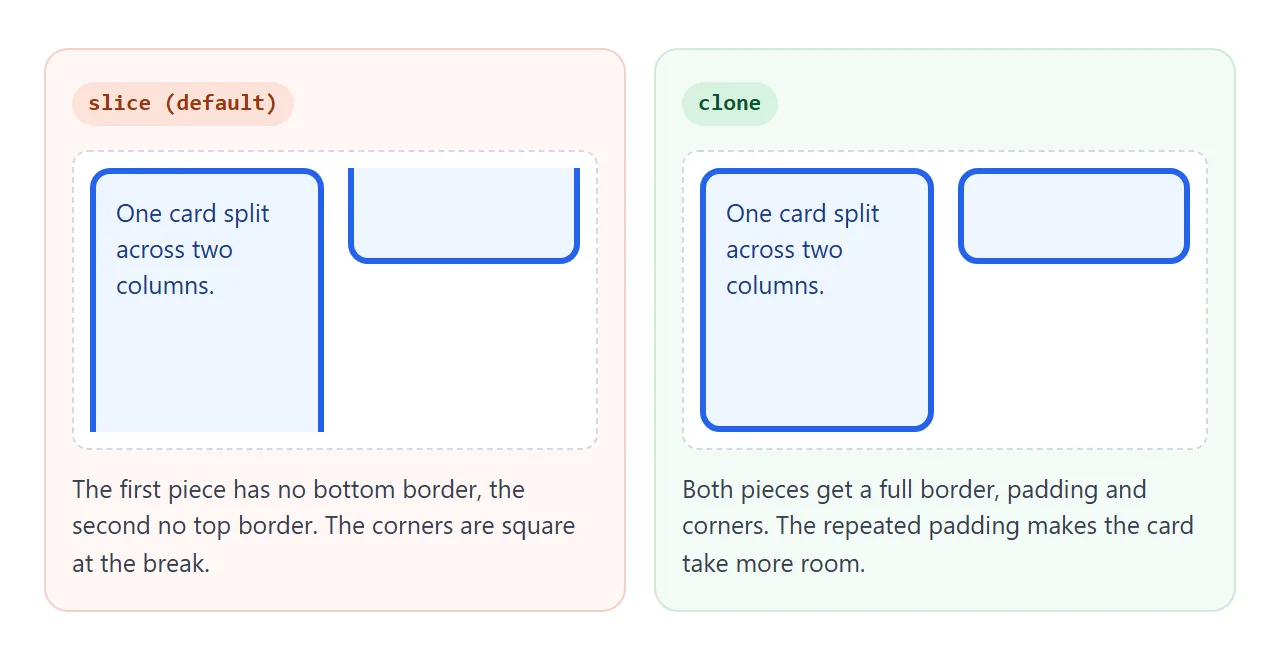Click the word "columns." in the clone card
Screen dimensions: 1280x664
pyautogui.click(x=775, y=286)
